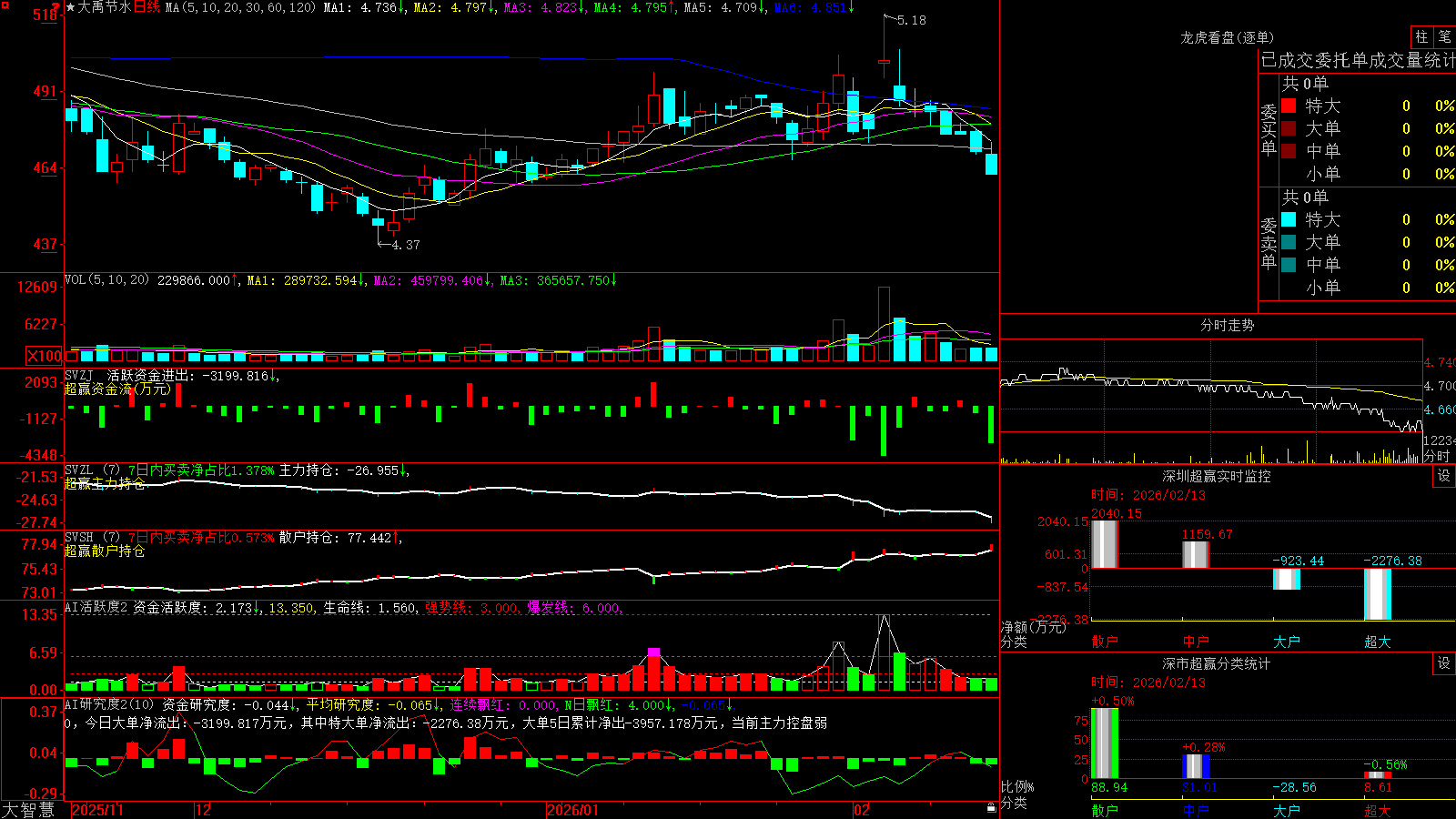Click the 大智慧 logo at bottom-left
Screen dimensions: 1456x819
tap(28, 809)
